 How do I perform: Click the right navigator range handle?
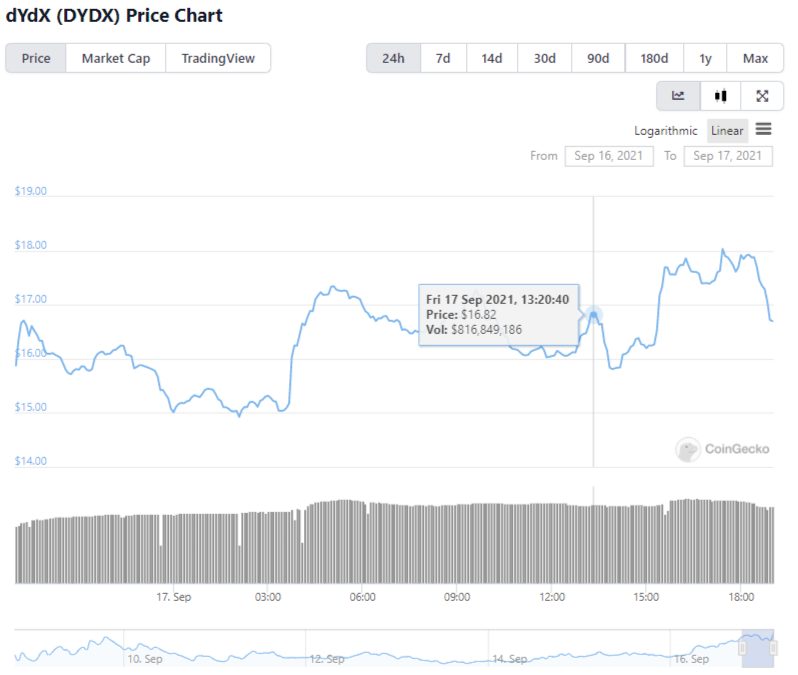[774, 648]
